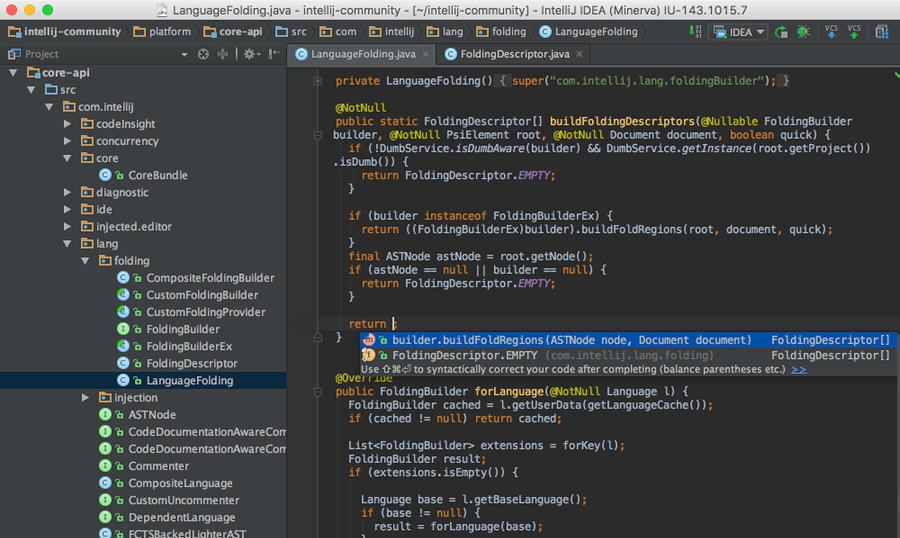The image size is (900, 538).
Task: Click the Hide Project panel icon
Action: pos(274,54)
